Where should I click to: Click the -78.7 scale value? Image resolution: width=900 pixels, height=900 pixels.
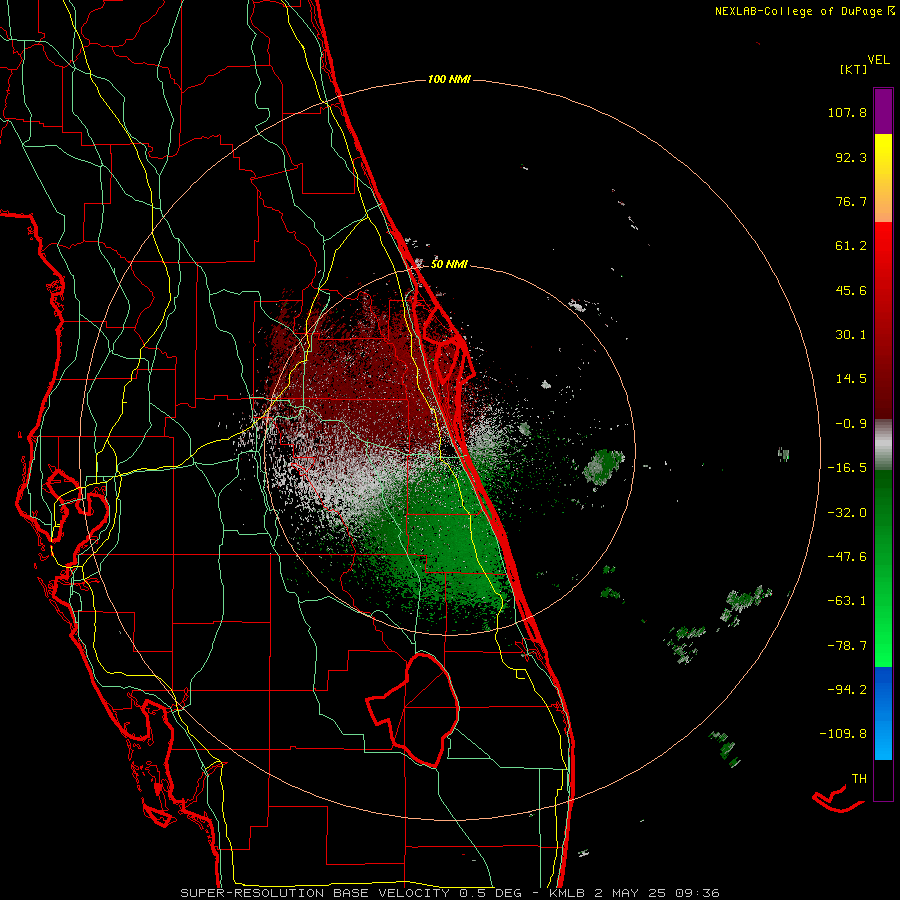847,646
